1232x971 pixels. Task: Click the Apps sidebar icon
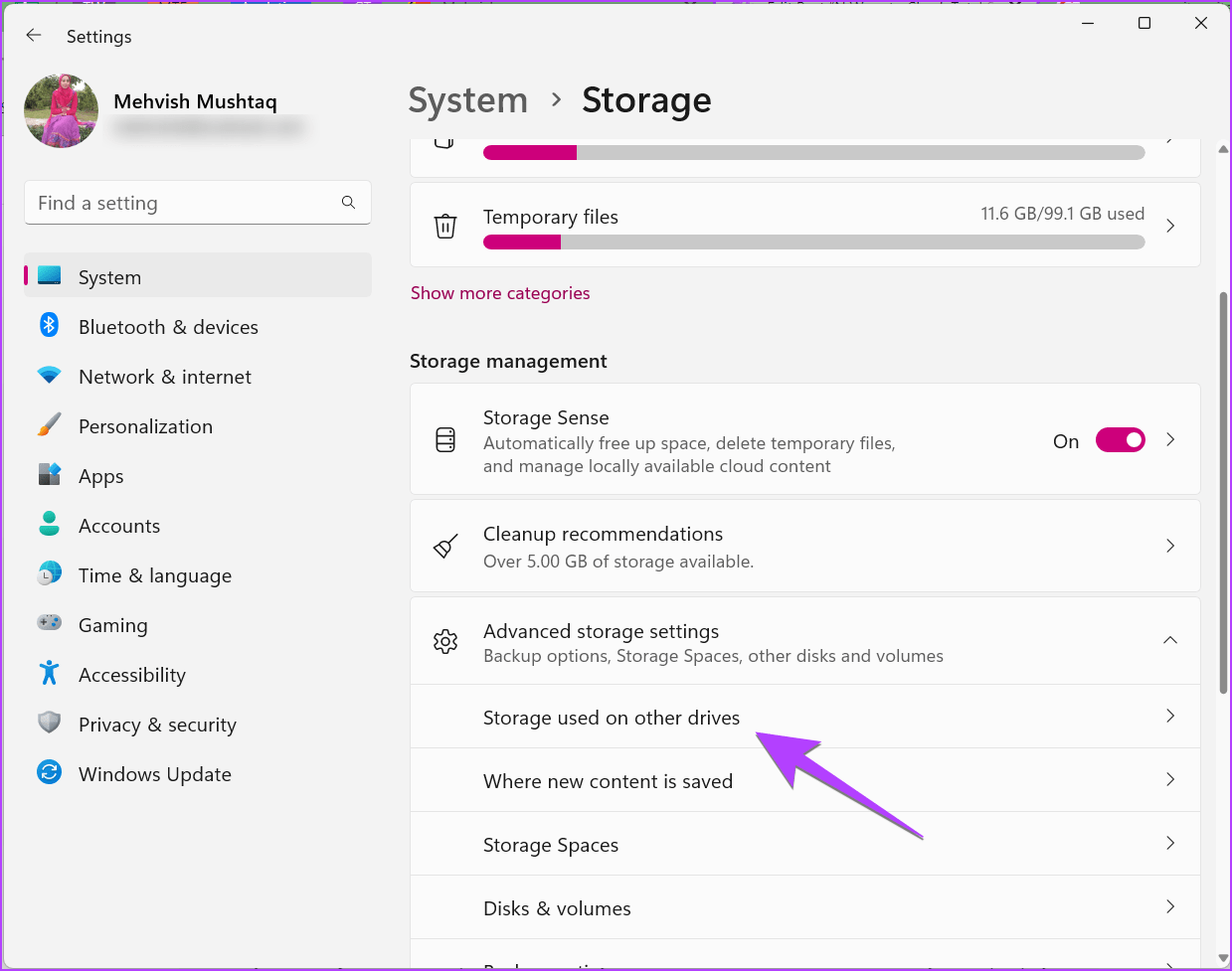[x=49, y=475]
